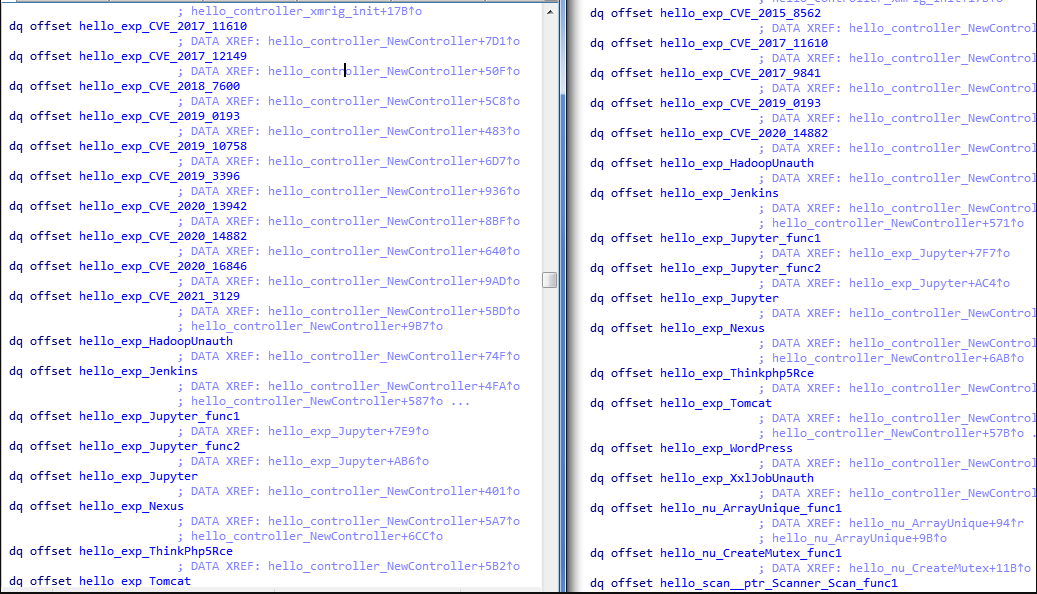Screen dimensions: 1037x594
Task: Select hello_nu_ArrayUnique_func1 in the right pane
Action: pos(751,508)
